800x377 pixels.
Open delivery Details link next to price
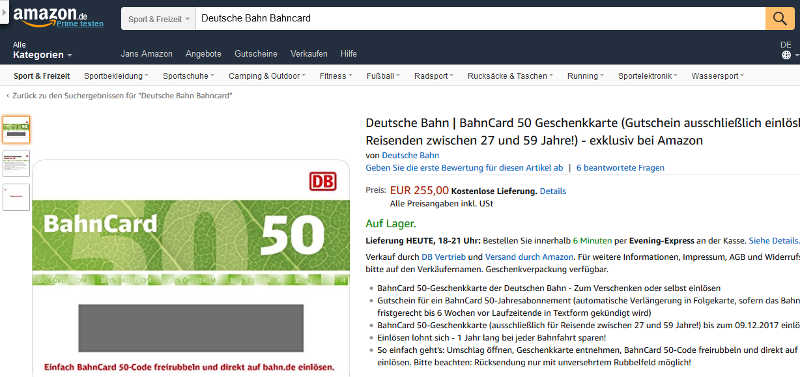[553, 191]
